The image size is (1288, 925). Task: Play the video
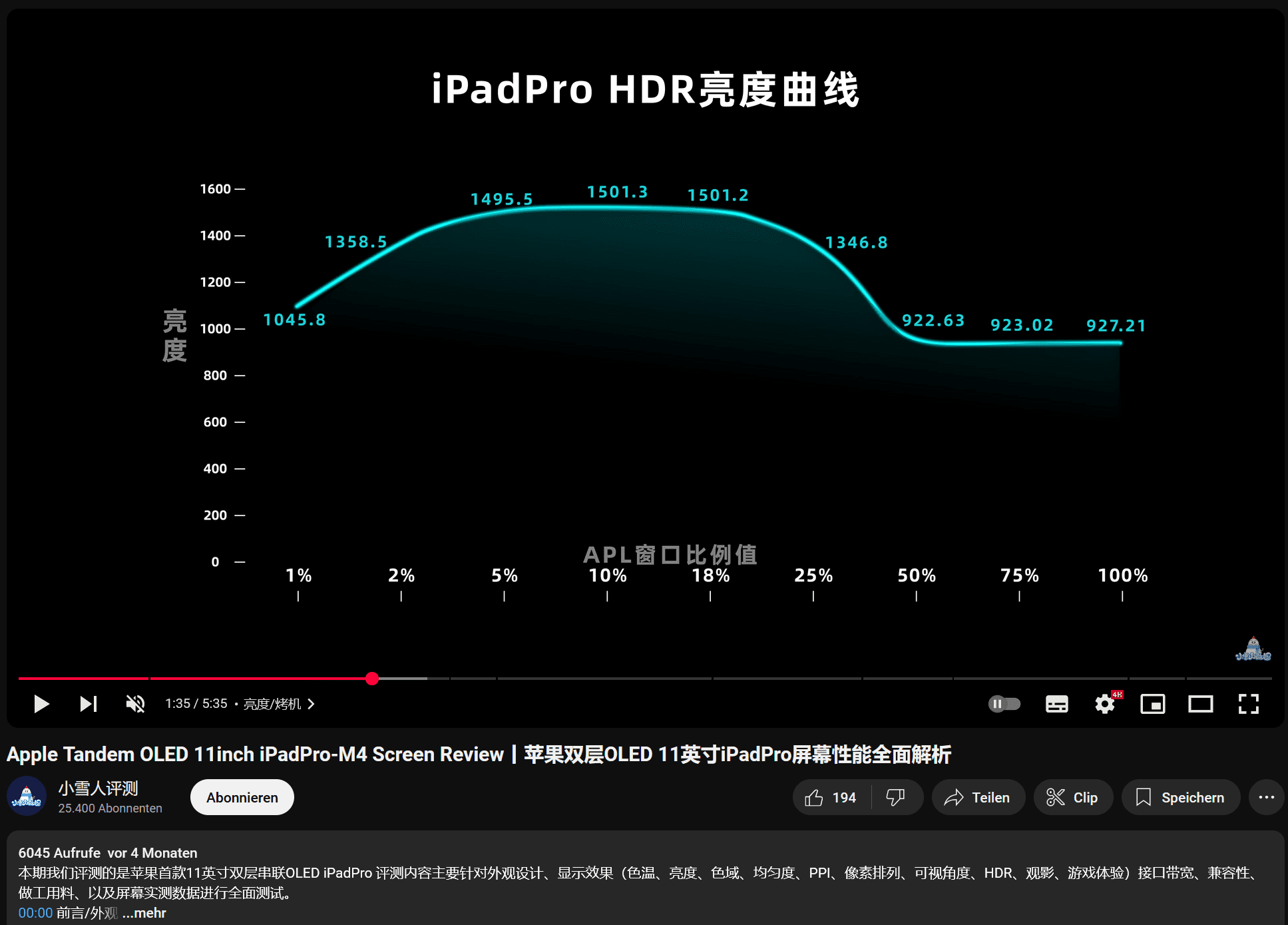(x=41, y=704)
